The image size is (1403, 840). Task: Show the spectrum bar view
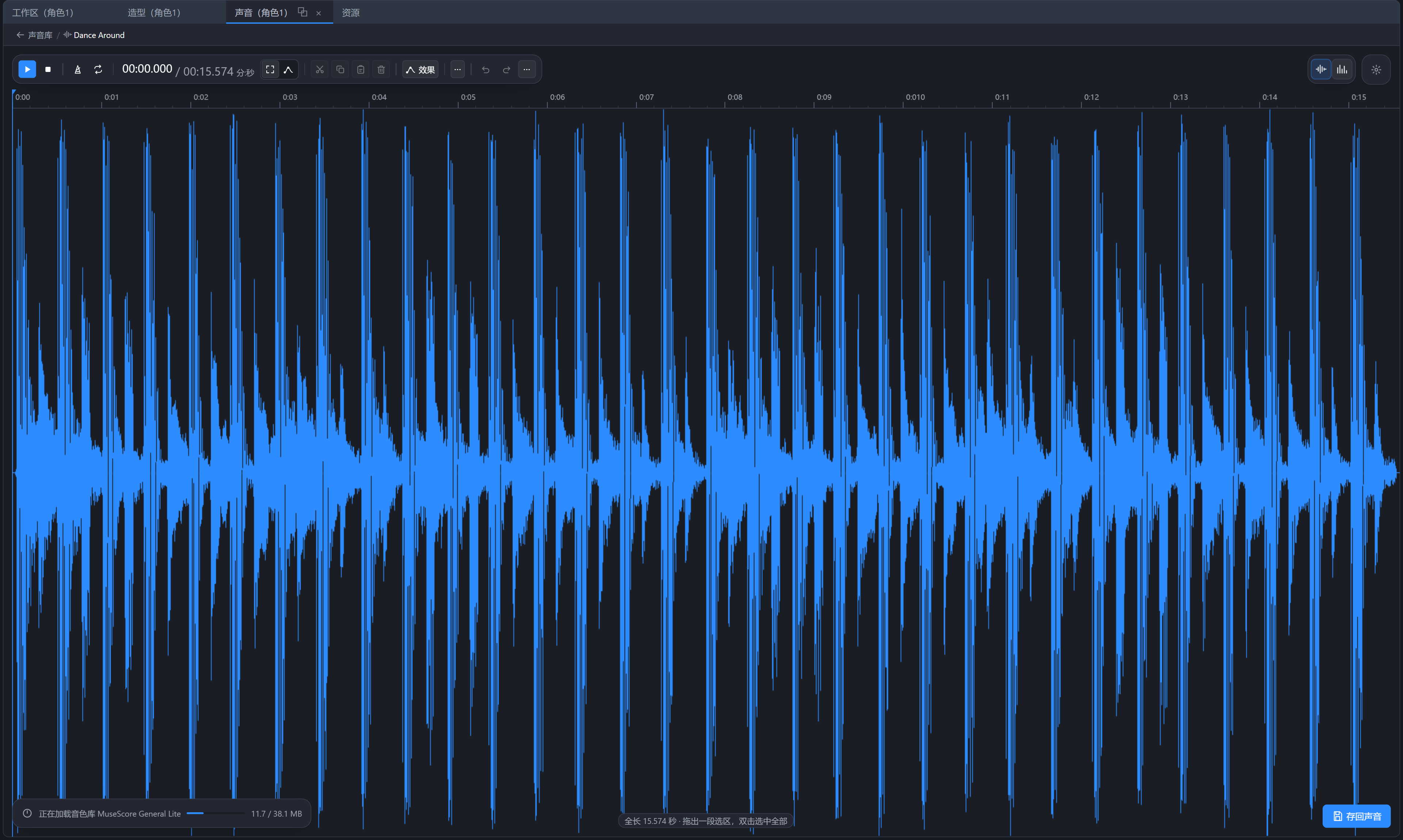click(x=1342, y=70)
